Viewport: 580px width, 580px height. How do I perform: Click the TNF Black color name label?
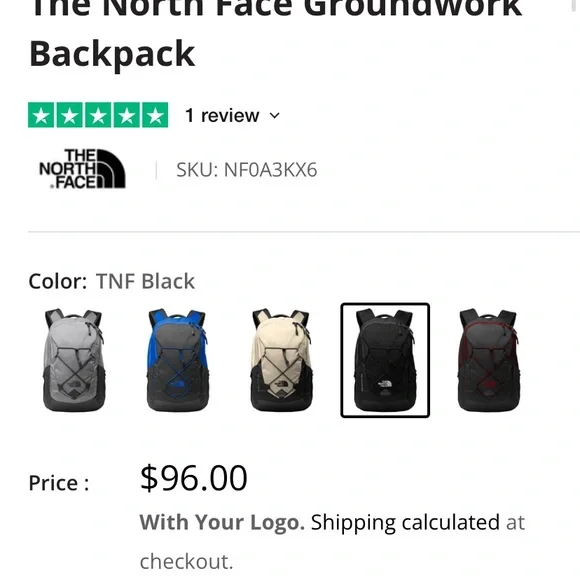click(145, 281)
